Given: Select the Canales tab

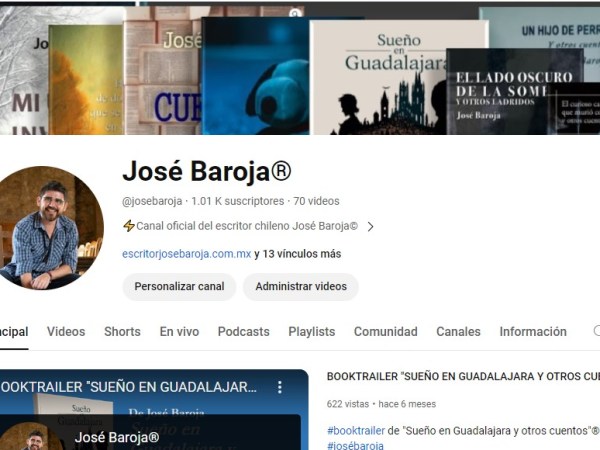Looking at the screenshot, I should (458, 331).
